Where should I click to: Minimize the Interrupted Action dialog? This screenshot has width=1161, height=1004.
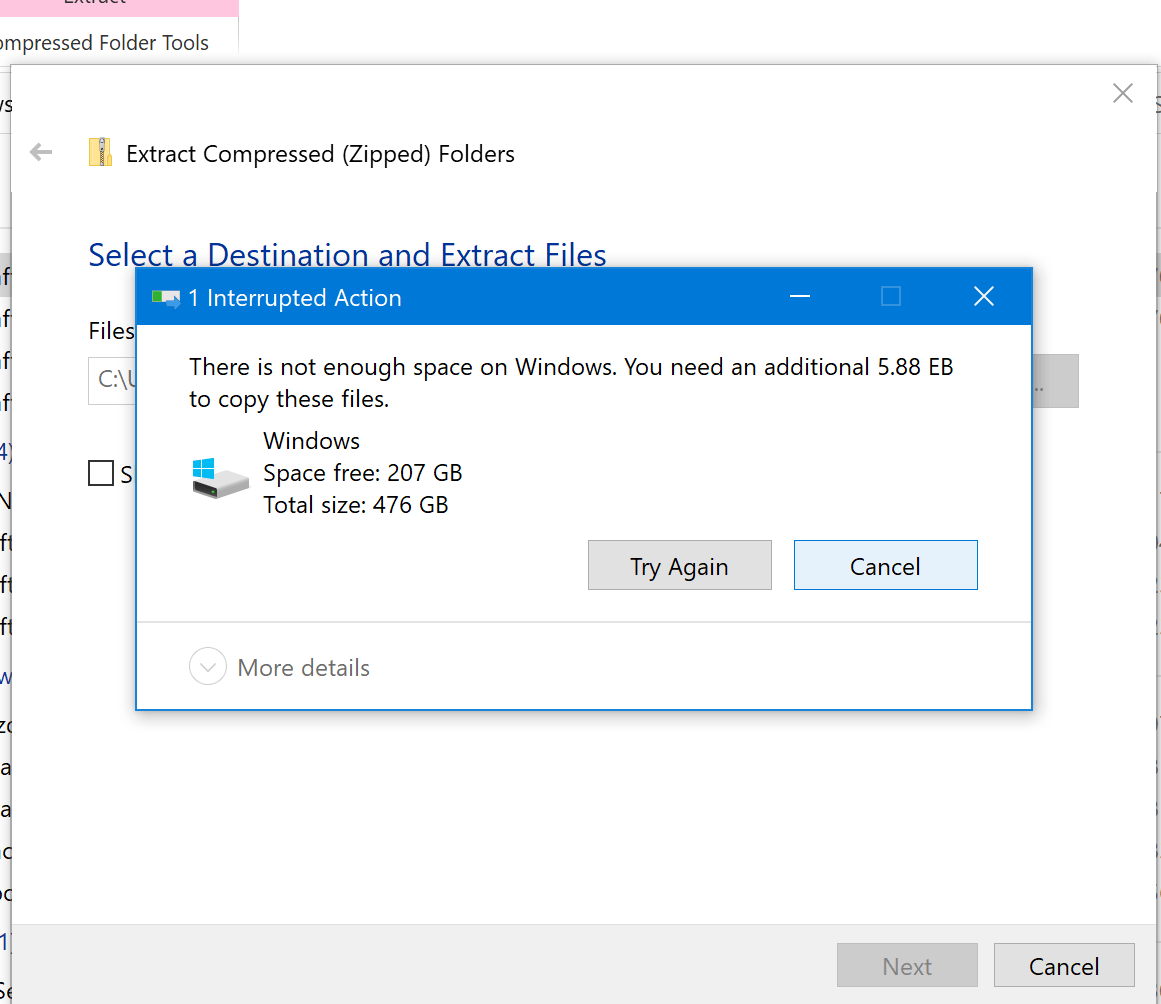(x=800, y=296)
